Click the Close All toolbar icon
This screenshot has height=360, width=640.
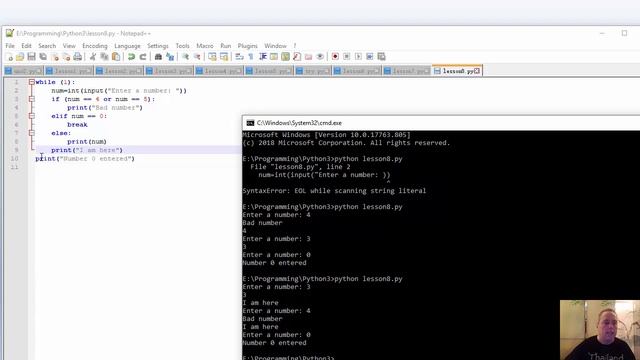pyautogui.click(x=66, y=57)
